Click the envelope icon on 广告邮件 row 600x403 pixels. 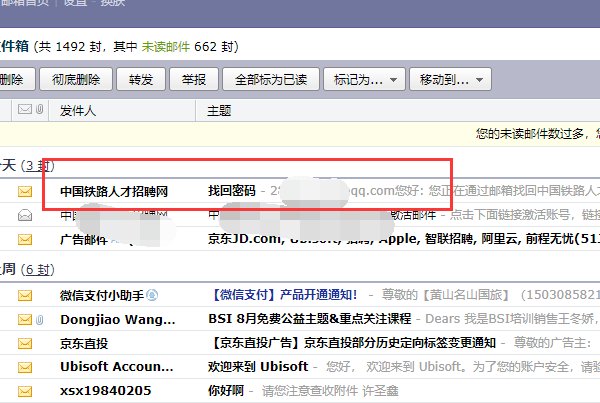pyautogui.click(x=25, y=240)
